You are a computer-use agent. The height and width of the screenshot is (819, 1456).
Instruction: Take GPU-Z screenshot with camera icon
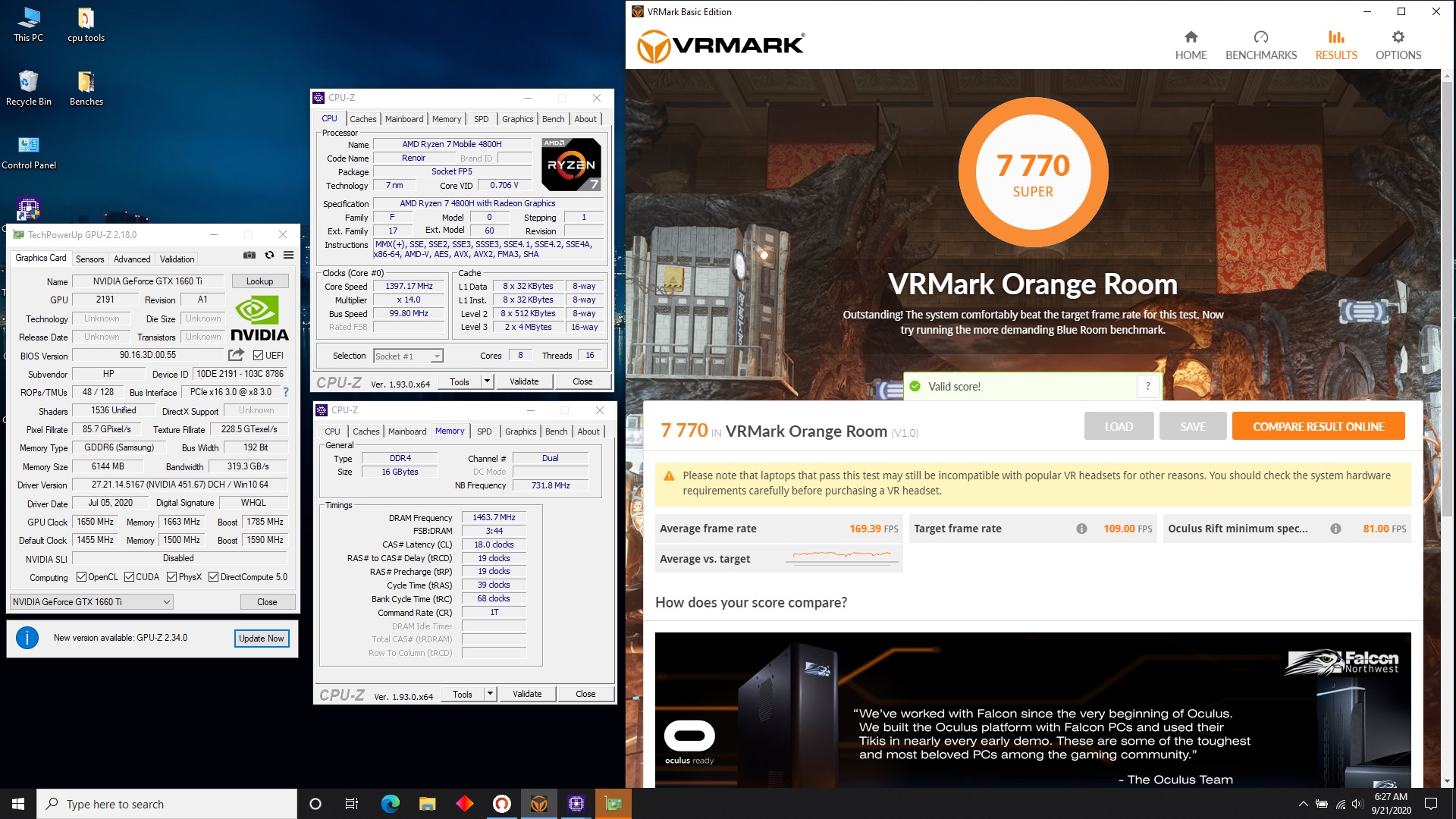pyautogui.click(x=249, y=256)
